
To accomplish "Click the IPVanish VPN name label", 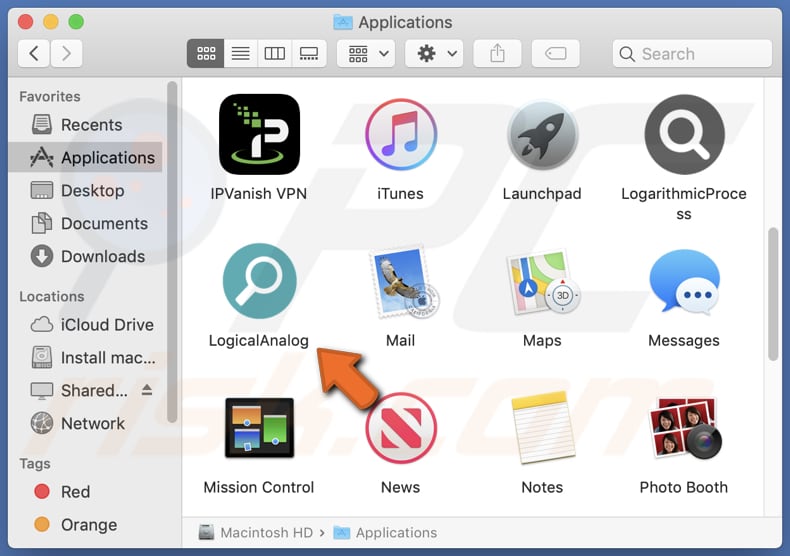I will coord(259,194).
